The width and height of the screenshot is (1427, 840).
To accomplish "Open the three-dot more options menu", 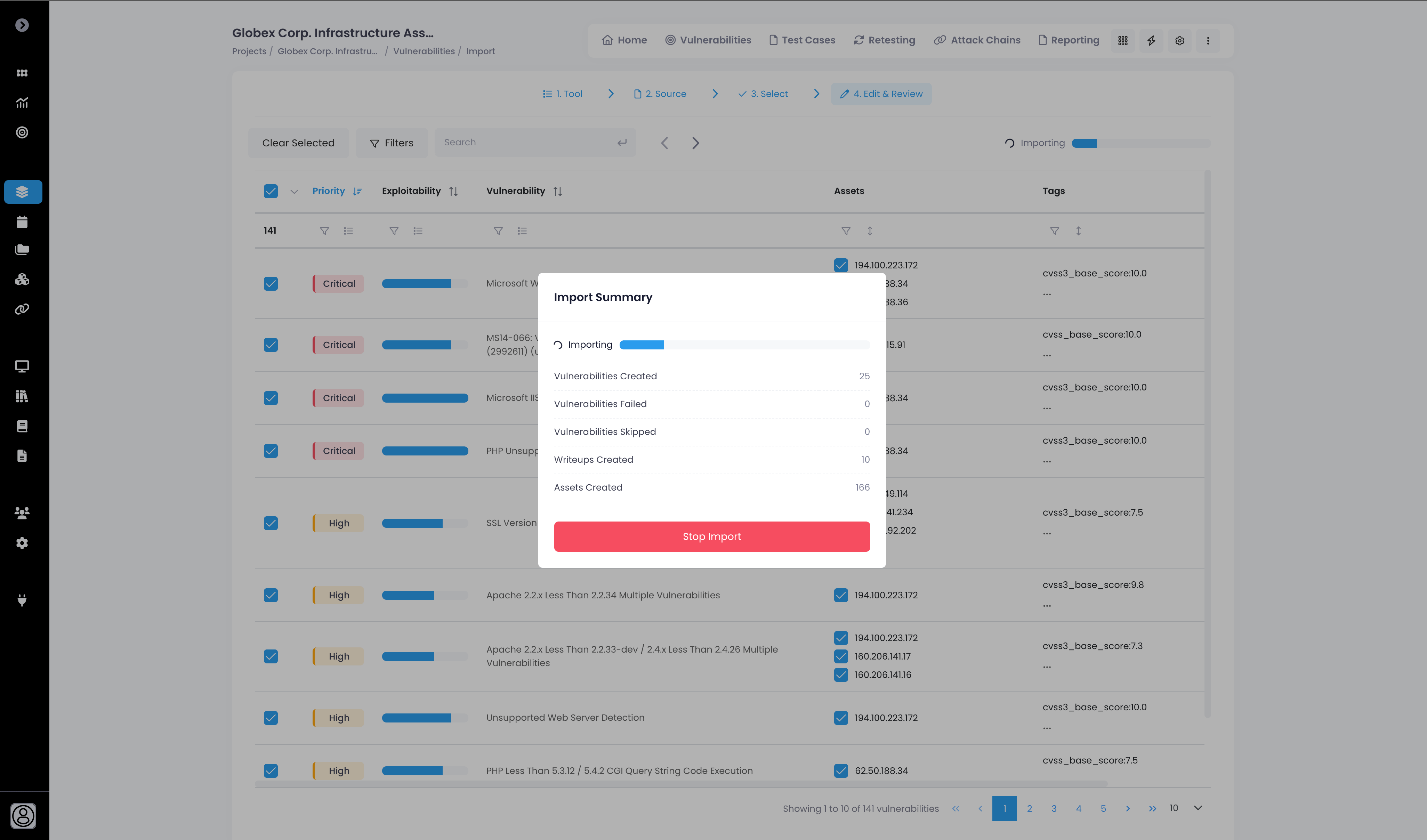I will click(1207, 40).
